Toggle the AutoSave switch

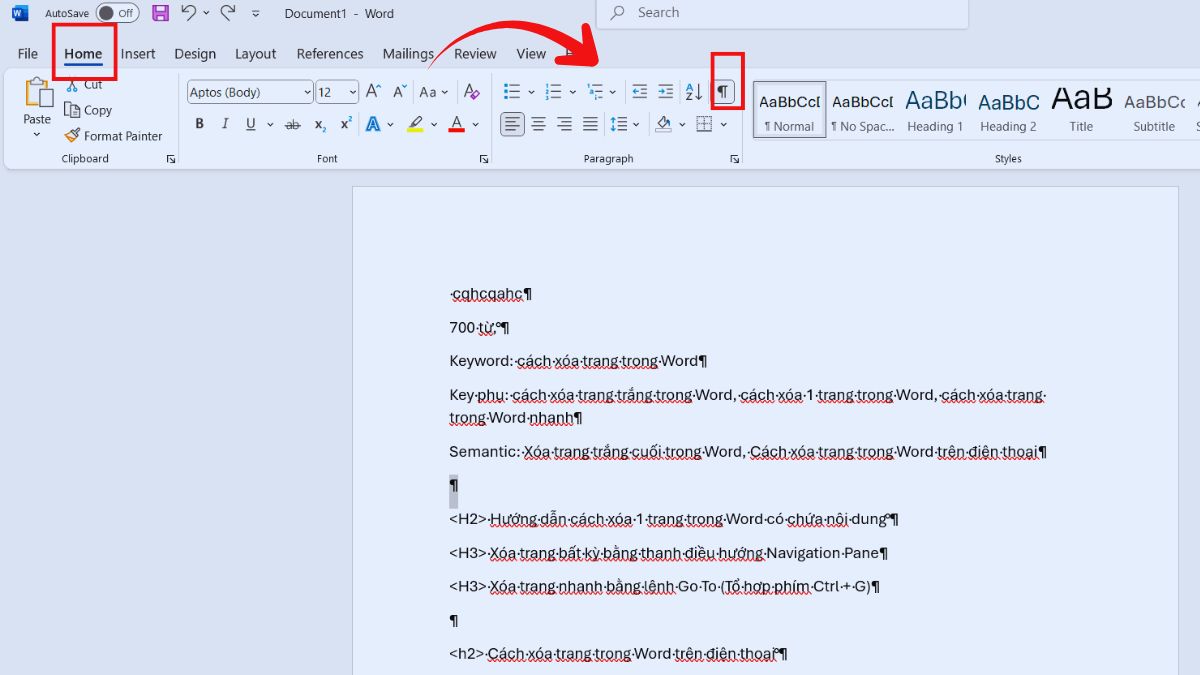click(x=117, y=13)
